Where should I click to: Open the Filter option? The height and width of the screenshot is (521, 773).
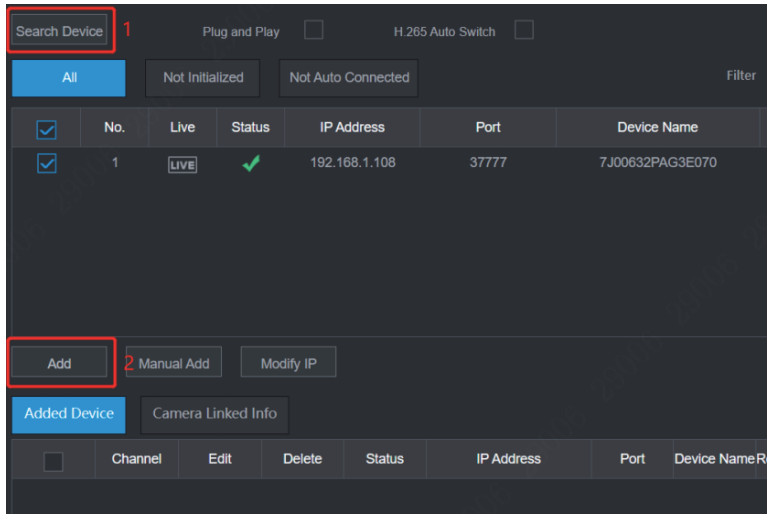pos(740,76)
